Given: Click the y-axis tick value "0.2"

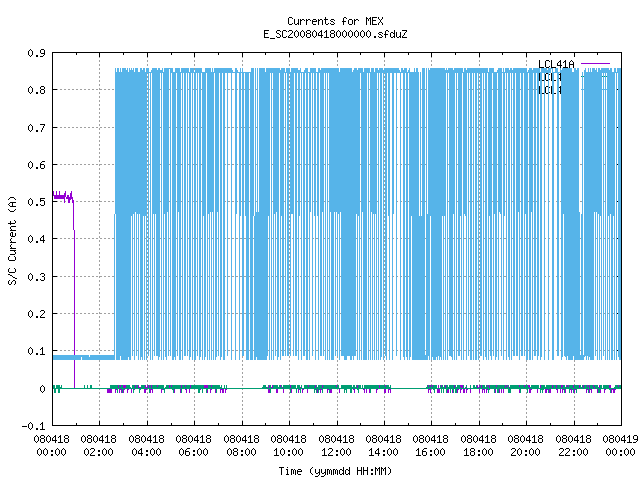Looking at the screenshot, I should pyautogui.click(x=36, y=314).
